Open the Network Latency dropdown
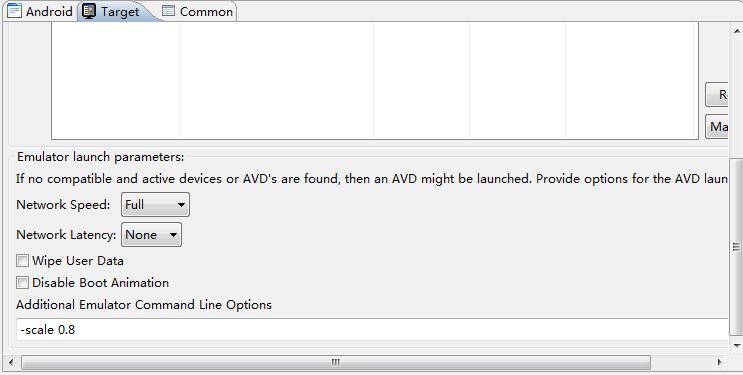Viewport: 743px width, 375px height. coord(151,235)
